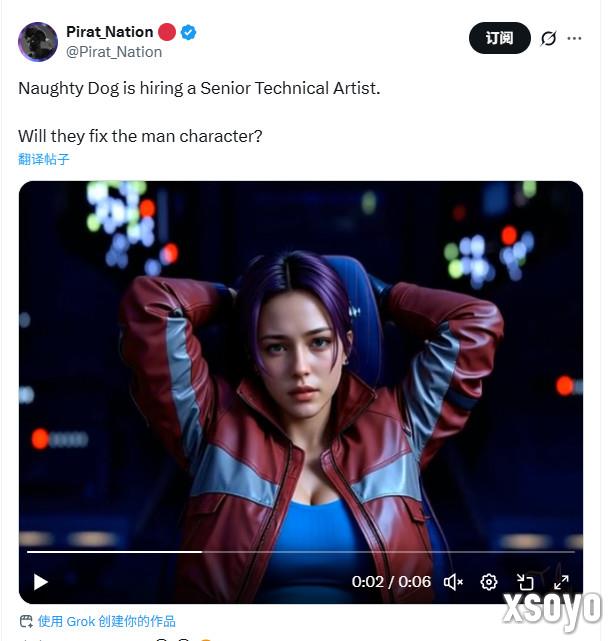
Task: Click the Grok create icon below the video
Action: 26,621
